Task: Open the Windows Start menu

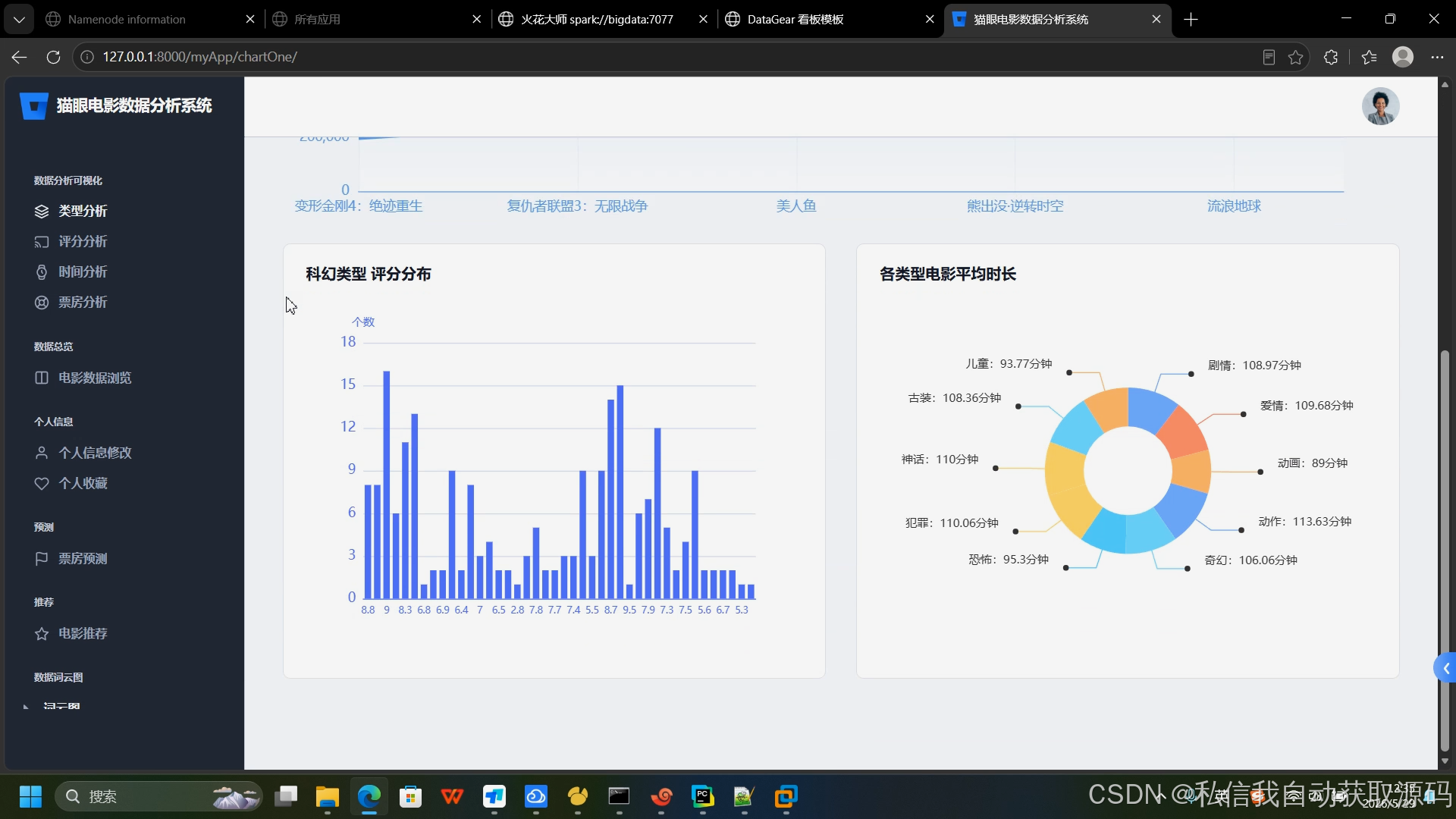Action: click(30, 797)
